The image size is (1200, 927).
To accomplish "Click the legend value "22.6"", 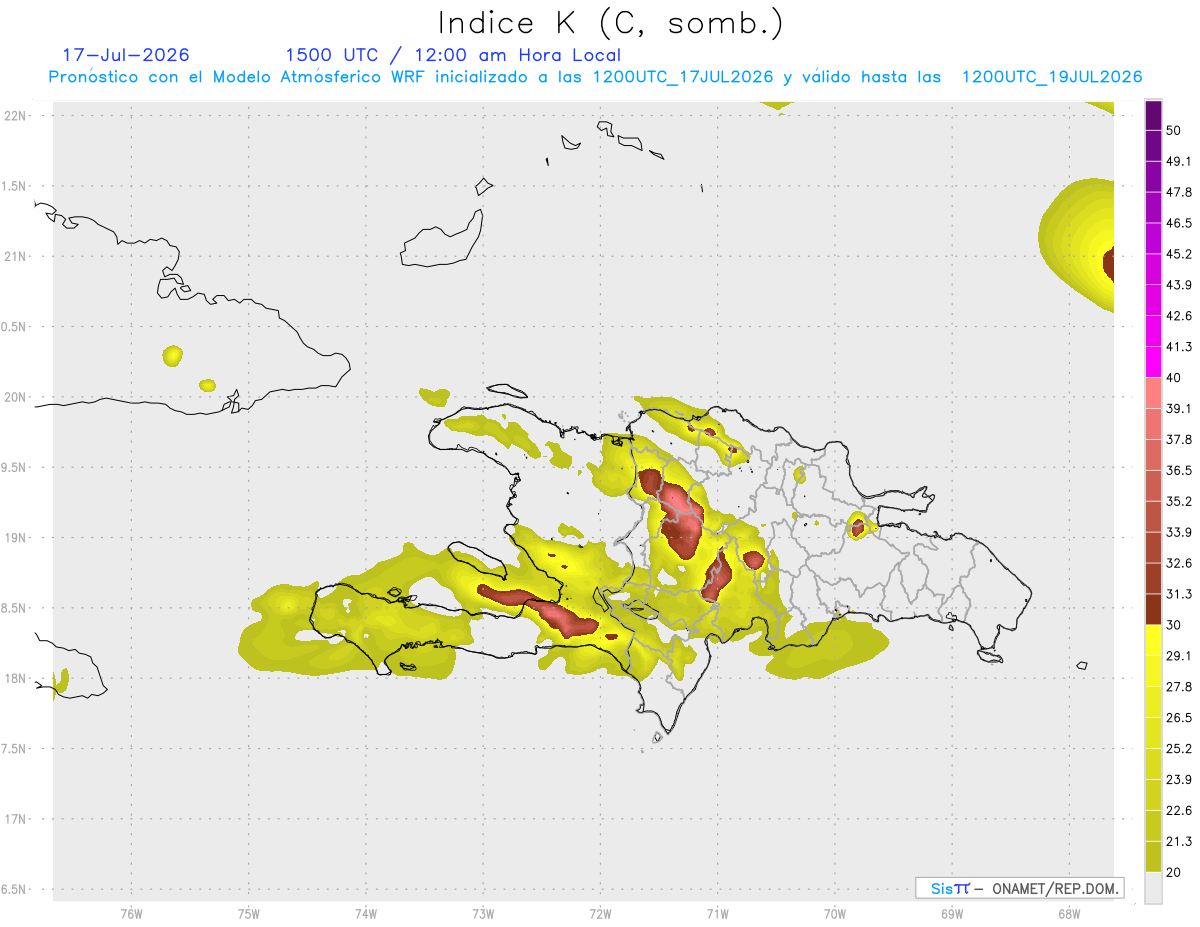I will click(x=1179, y=811).
